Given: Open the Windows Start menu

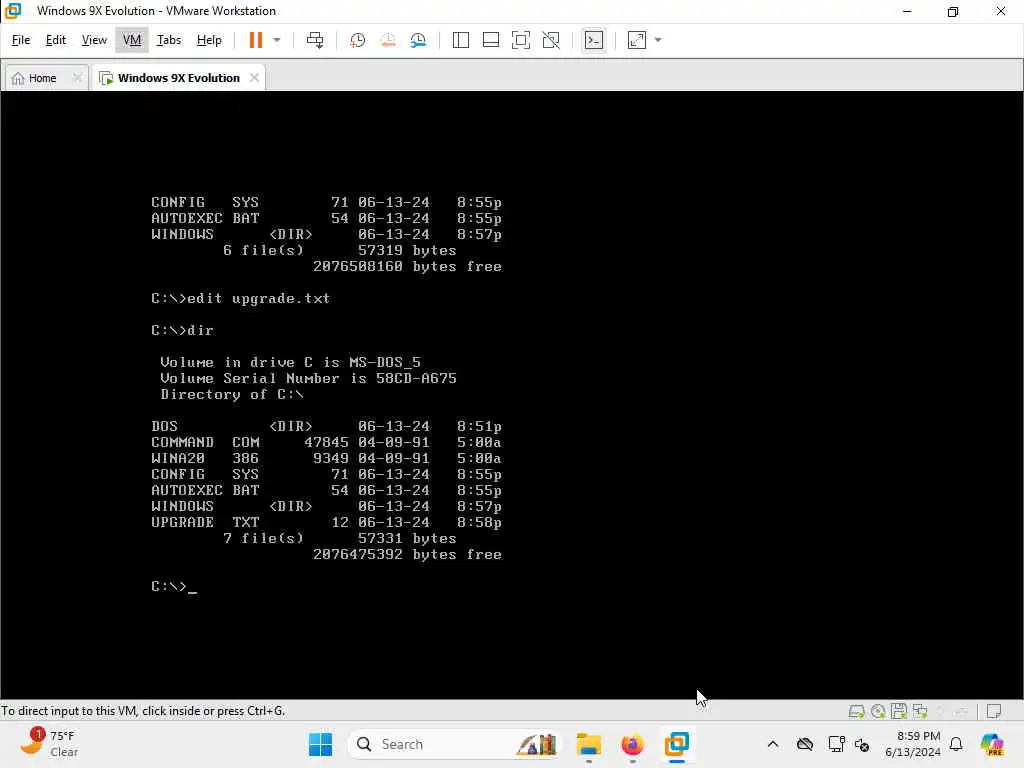Looking at the screenshot, I should pyautogui.click(x=320, y=744).
